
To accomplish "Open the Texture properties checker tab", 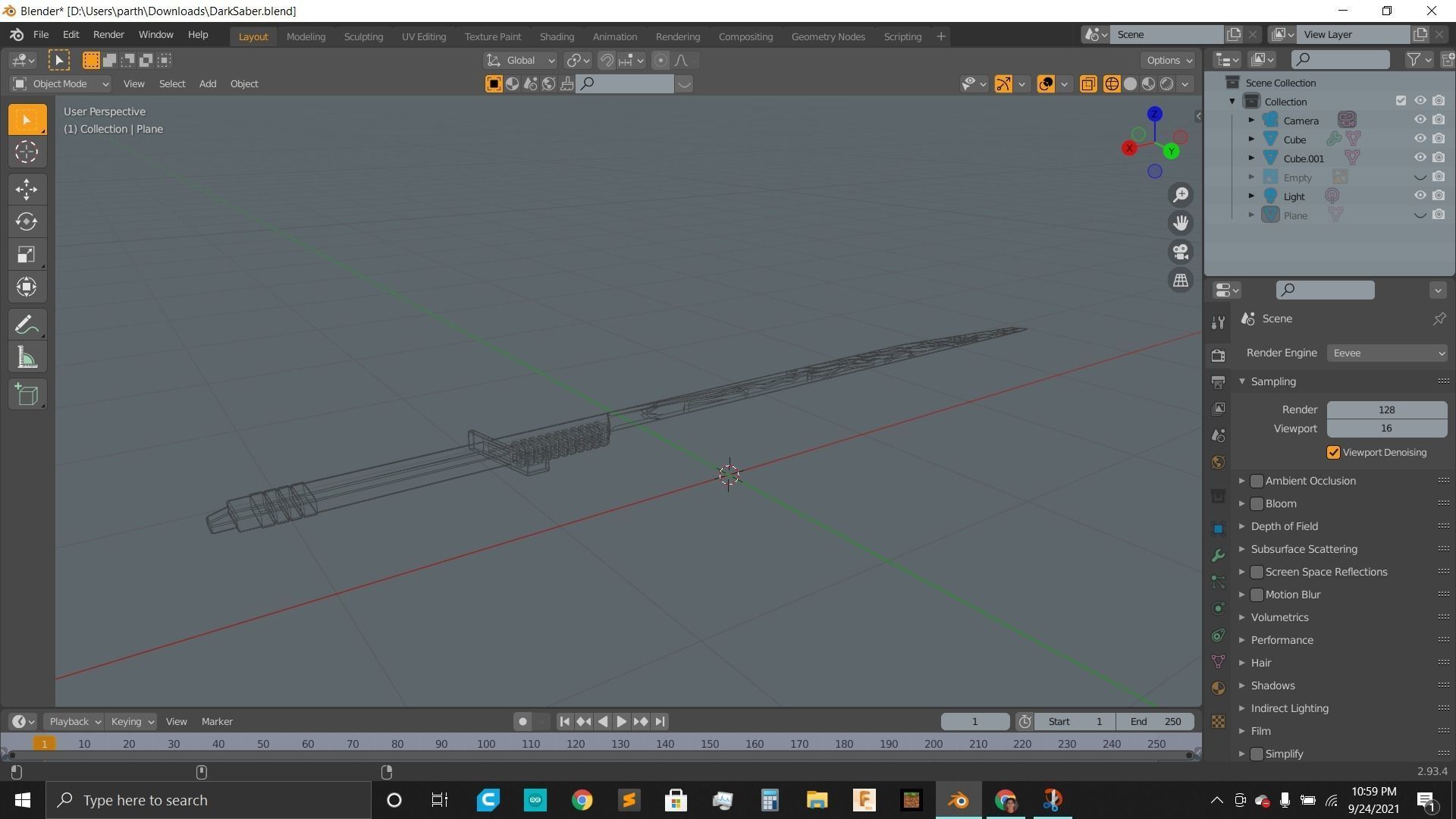I will [x=1218, y=722].
